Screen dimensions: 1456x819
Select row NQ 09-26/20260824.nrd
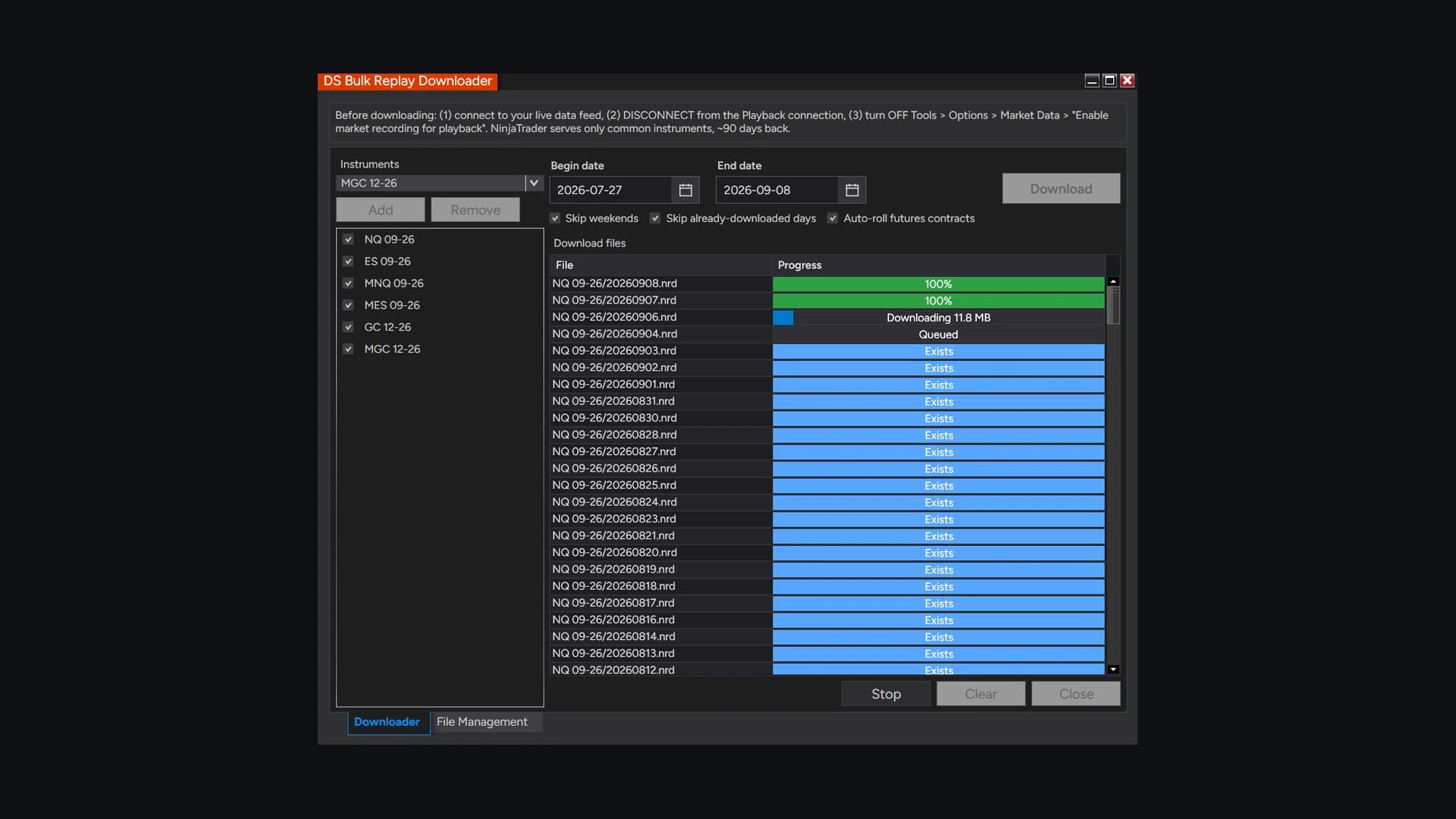point(827,502)
